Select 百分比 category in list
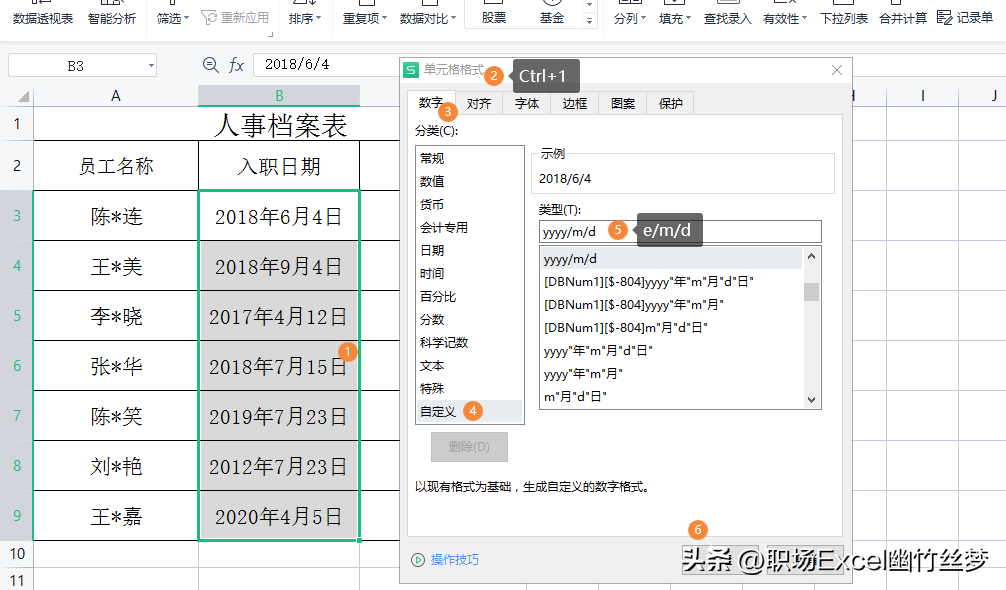 click(470, 296)
